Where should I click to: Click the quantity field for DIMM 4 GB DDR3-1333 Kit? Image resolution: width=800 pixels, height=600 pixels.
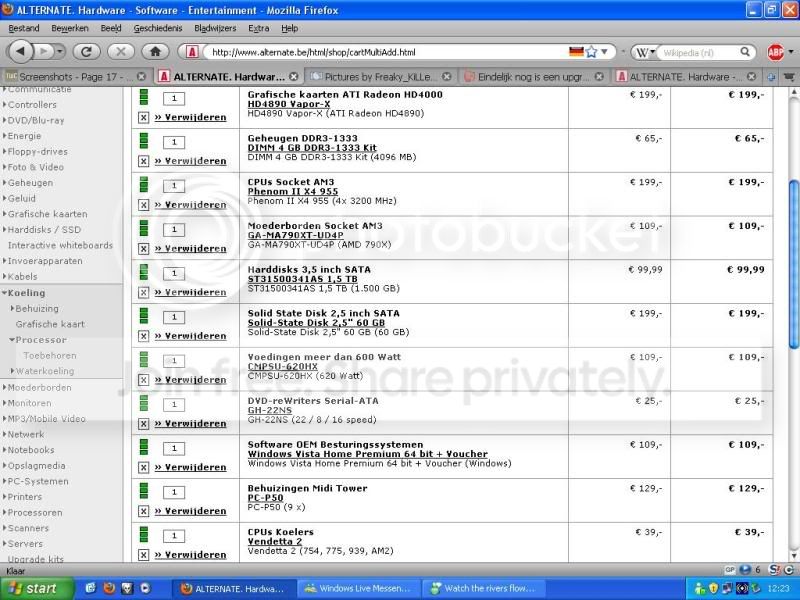(173, 142)
